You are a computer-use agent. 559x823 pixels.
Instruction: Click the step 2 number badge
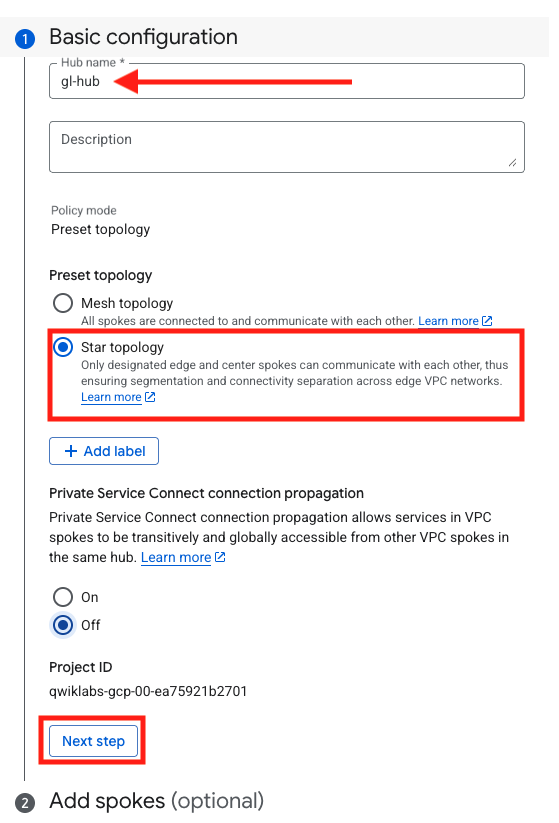(25, 803)
